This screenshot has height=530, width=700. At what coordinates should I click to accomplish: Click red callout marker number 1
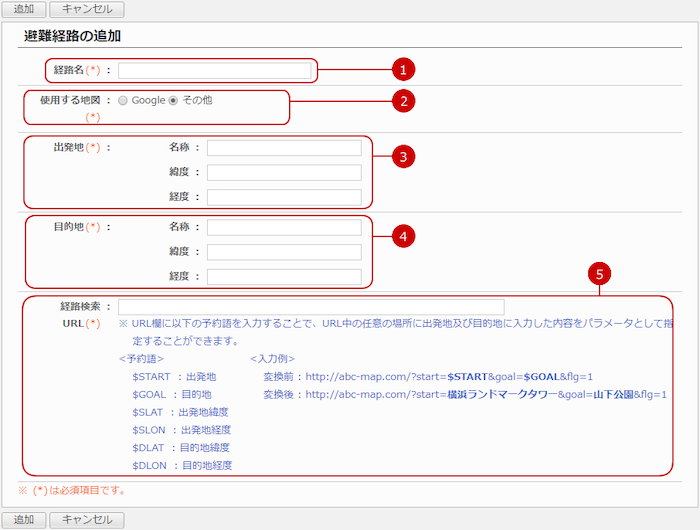(x=402, y=70)
